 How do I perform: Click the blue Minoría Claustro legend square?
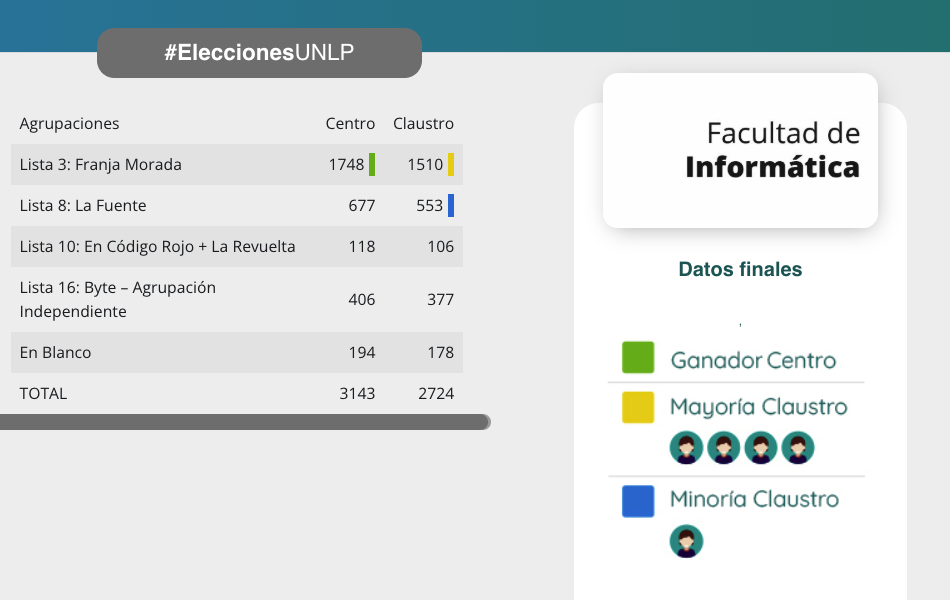pyautogui.click(x=638, y=501)
